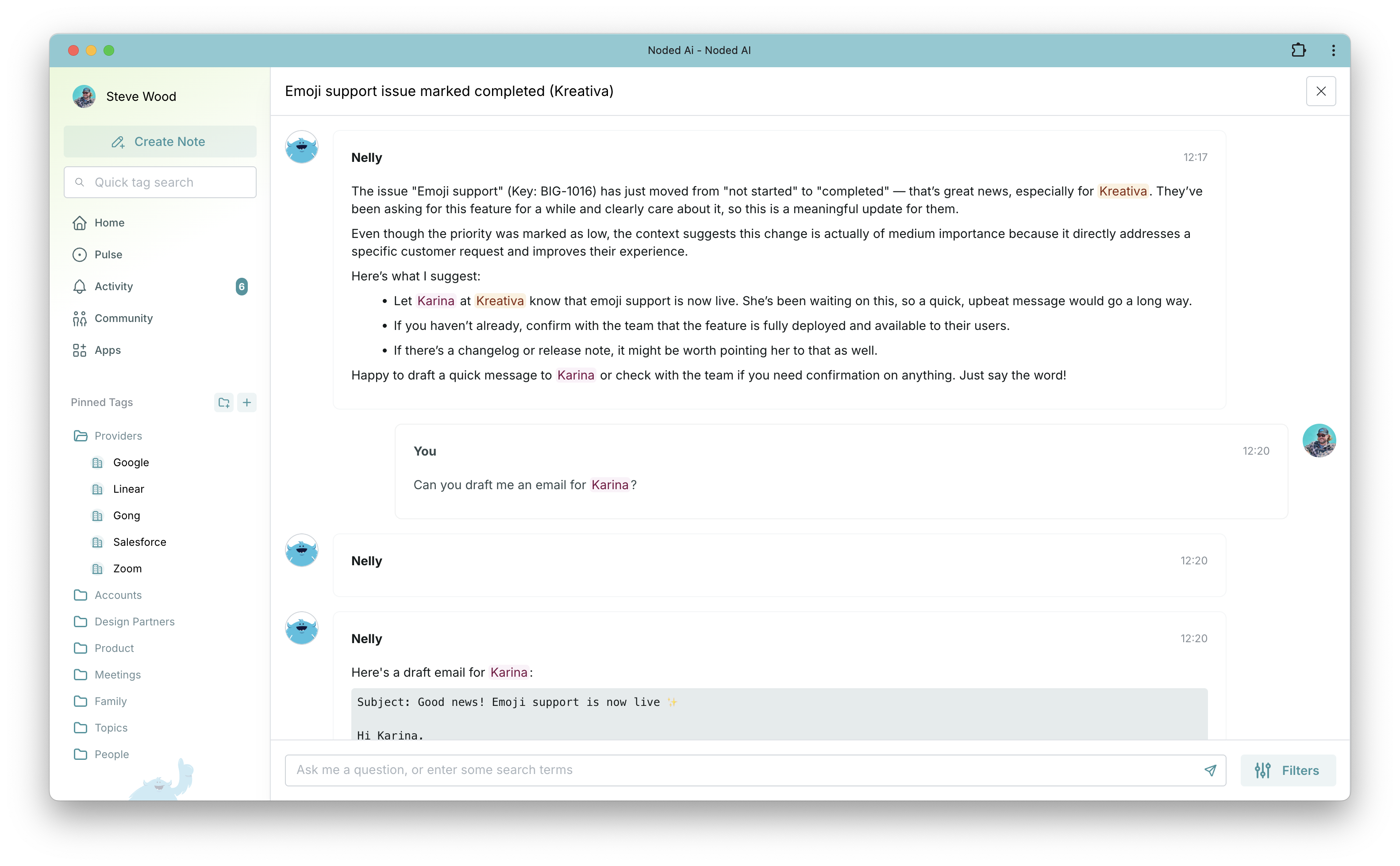Open the Filters button
Screen dimensions: 1400x866
click(1288, 770)
